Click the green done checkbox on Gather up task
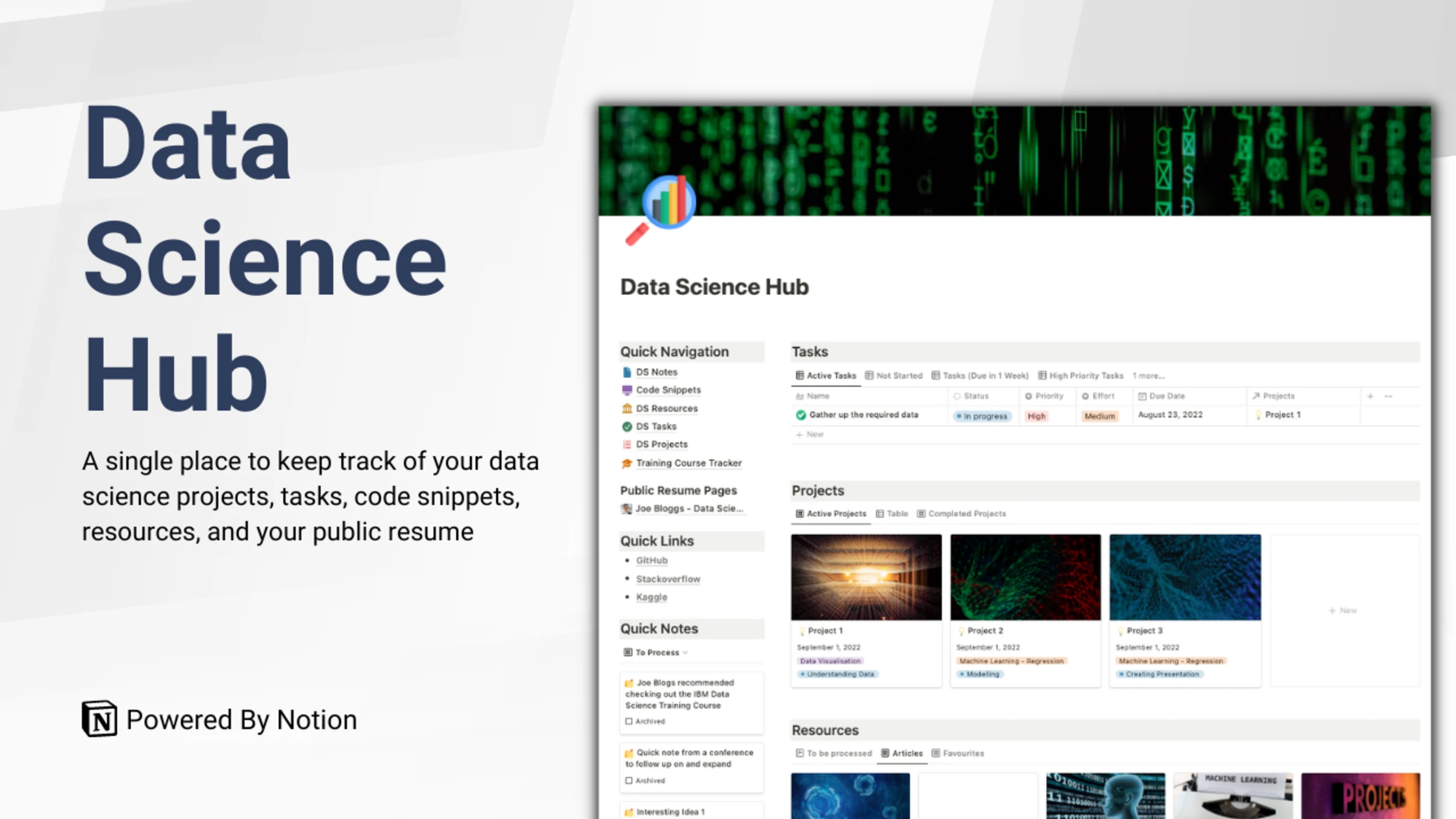 tap(801, 415)
